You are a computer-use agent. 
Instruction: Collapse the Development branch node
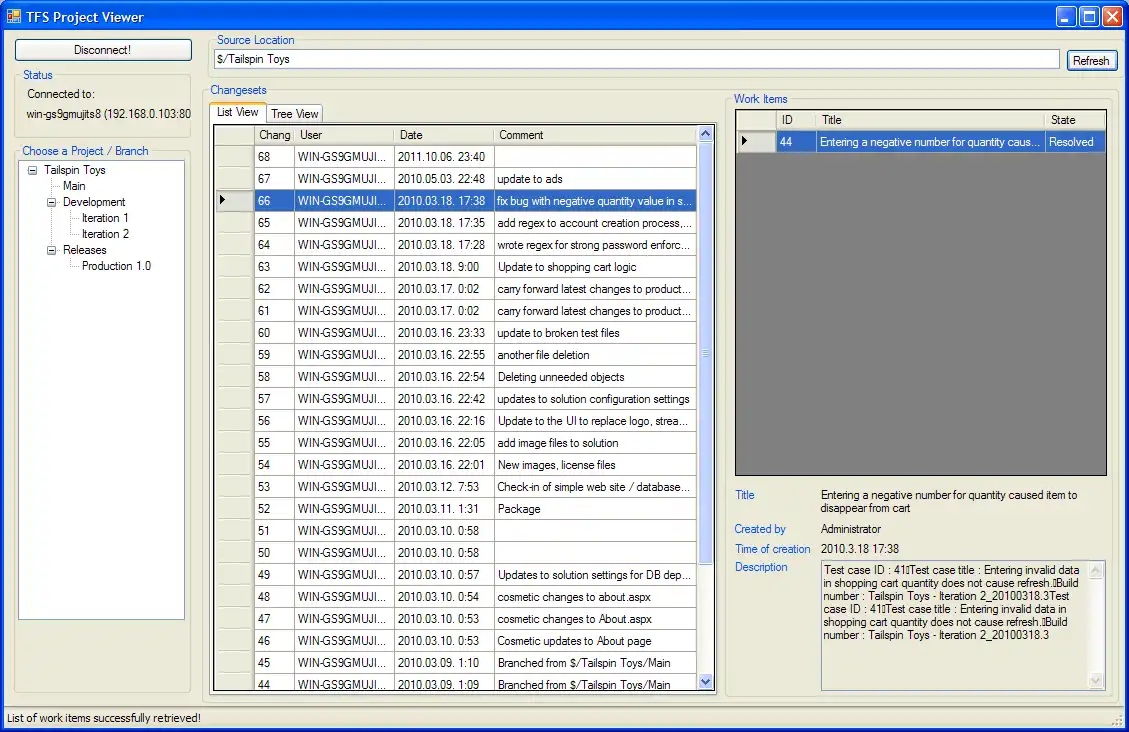(x=52, y=202)
